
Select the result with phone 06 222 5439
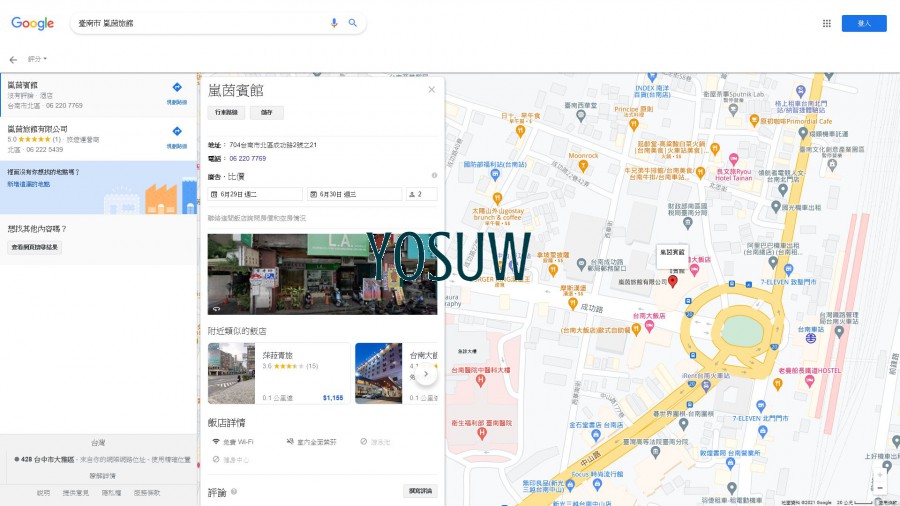click(98, 139)
